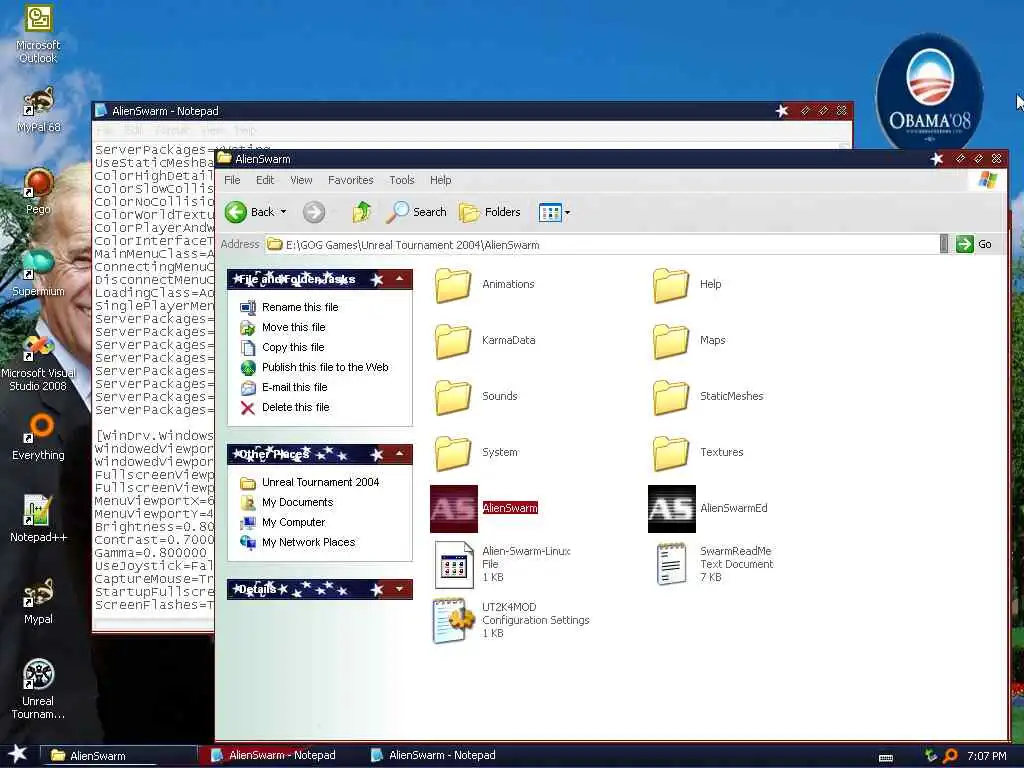The height and width of the screenshot is (768, 1024).
Task: Click Delete this file
Action: pos(295,408)
